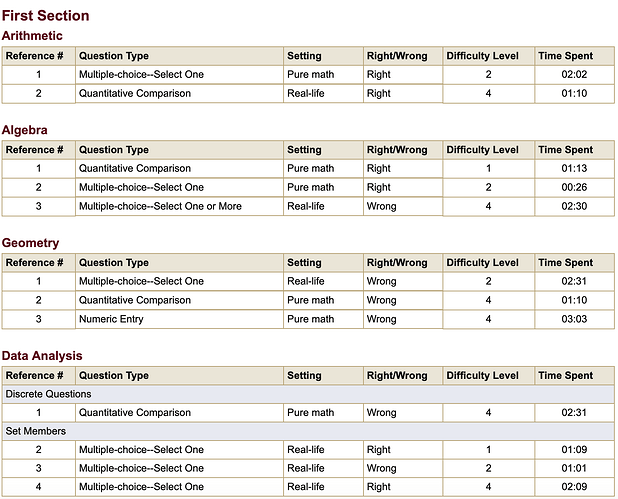Click the Set Members subgroup row

coord(36,431)
